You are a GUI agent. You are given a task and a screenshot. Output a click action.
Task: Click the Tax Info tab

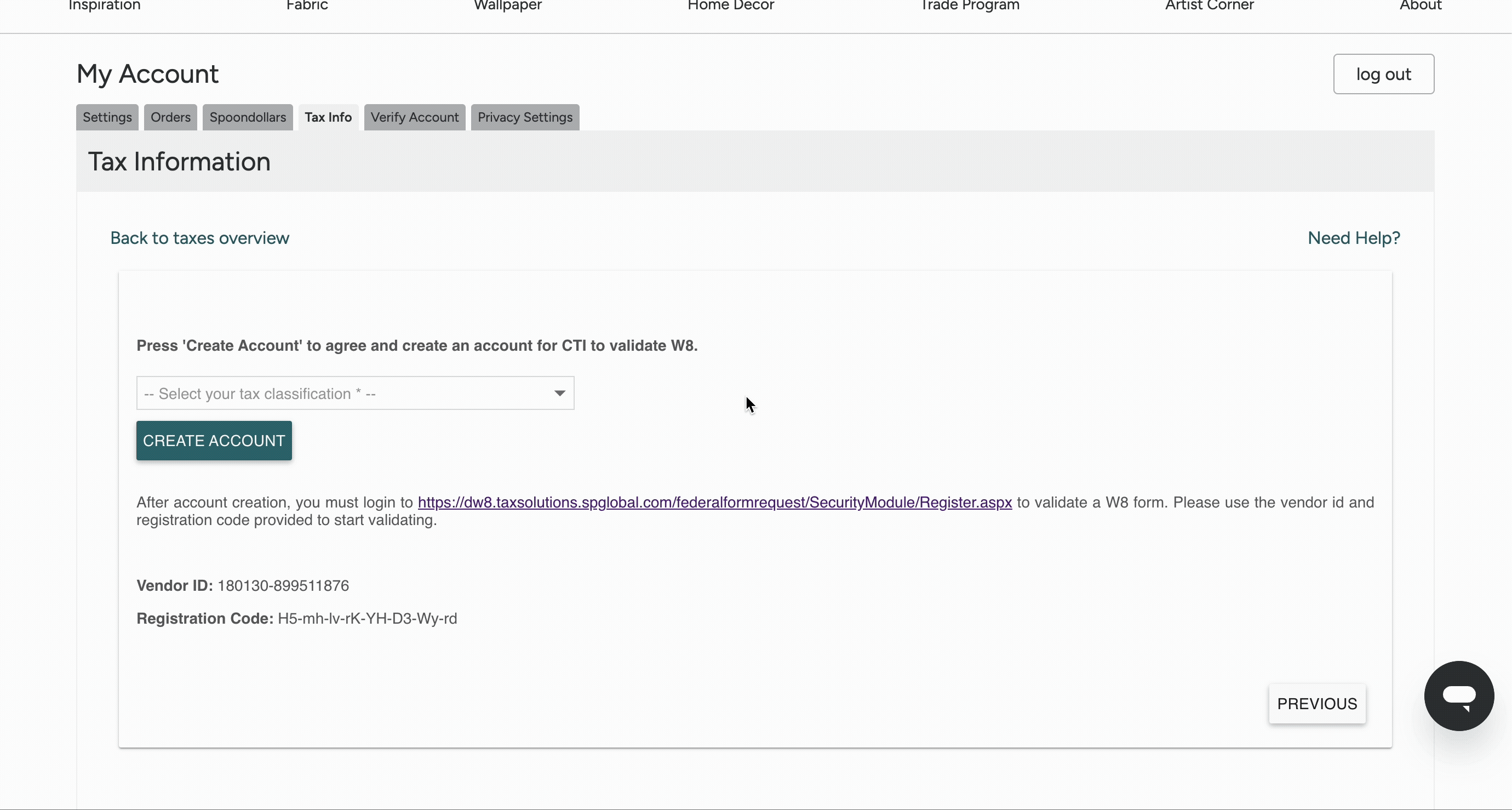click(x=328, y=117)
